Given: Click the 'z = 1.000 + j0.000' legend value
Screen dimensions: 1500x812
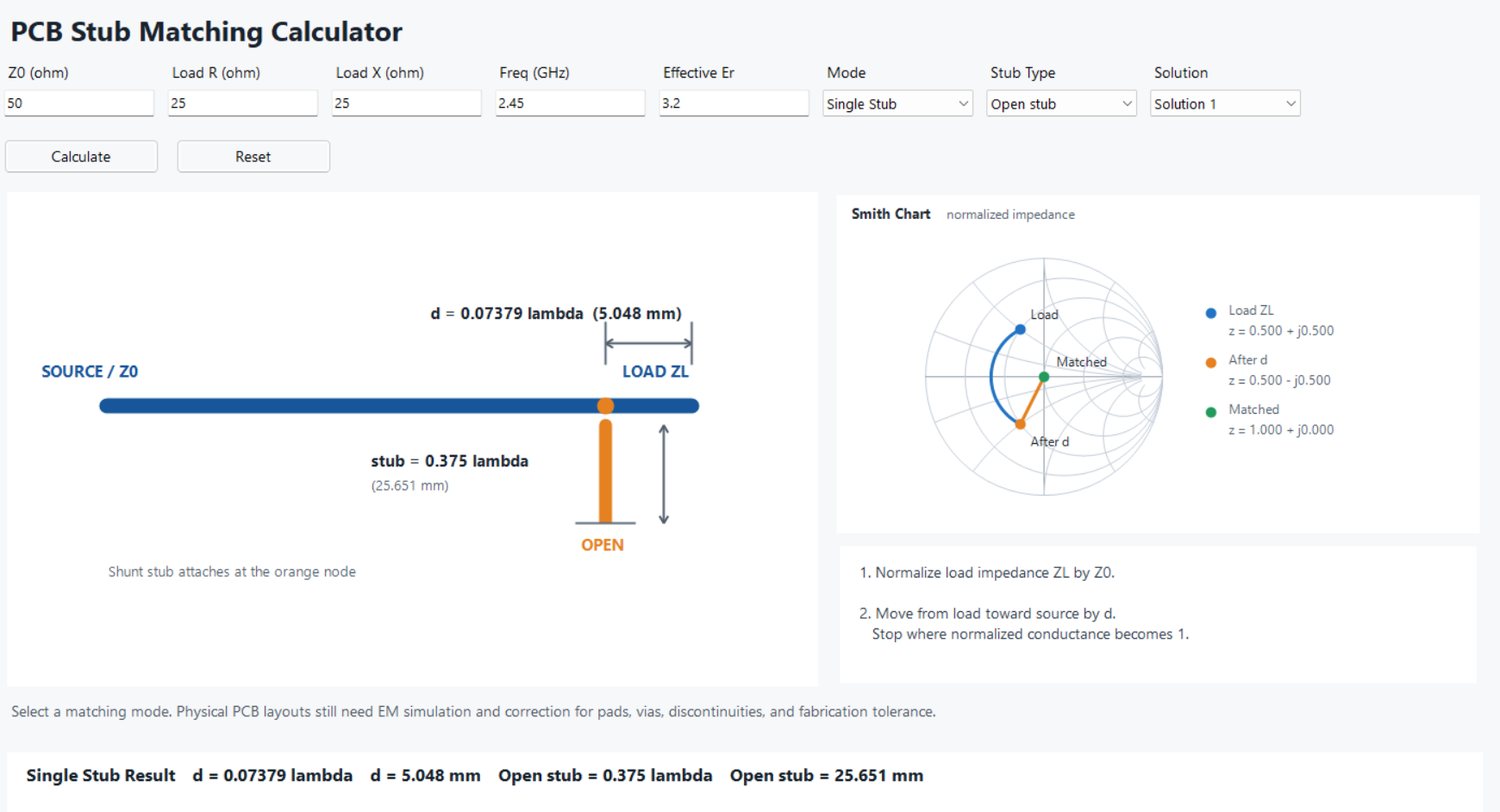Looking at the screenshot, I should [1281, 430].
